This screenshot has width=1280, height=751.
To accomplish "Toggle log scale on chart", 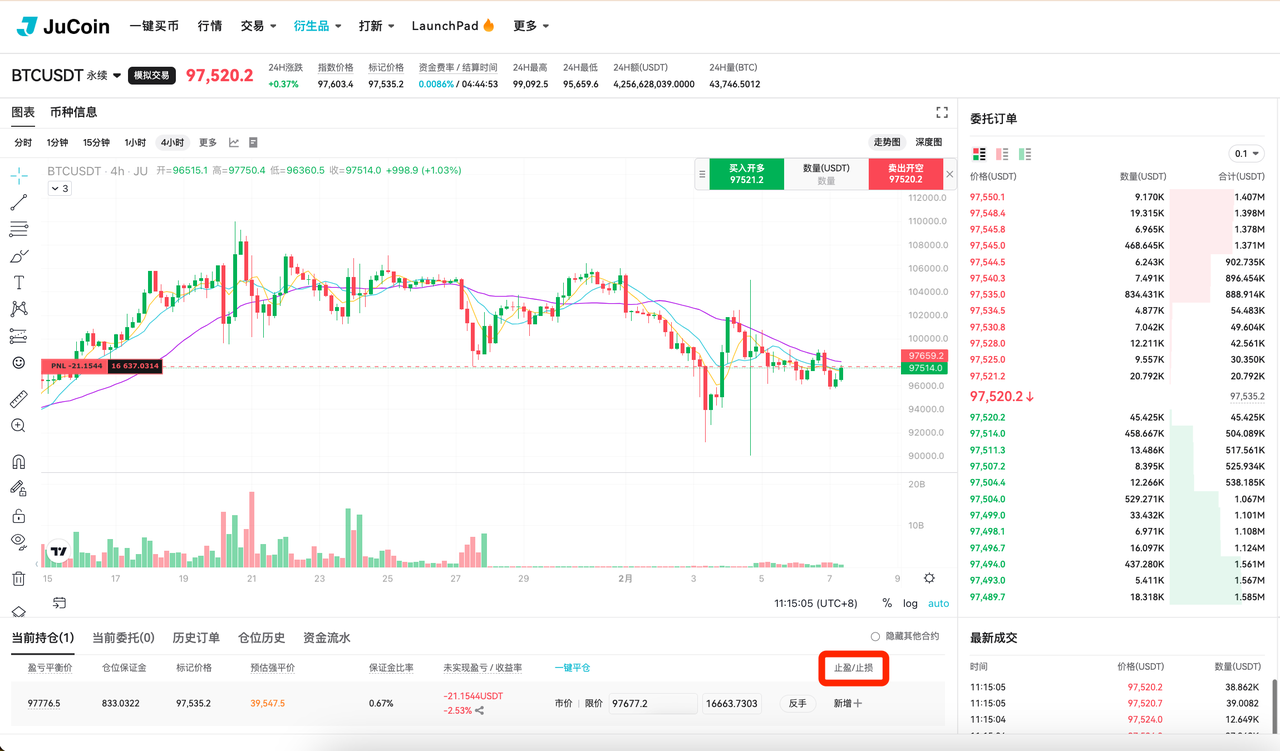I will [910, 603].
